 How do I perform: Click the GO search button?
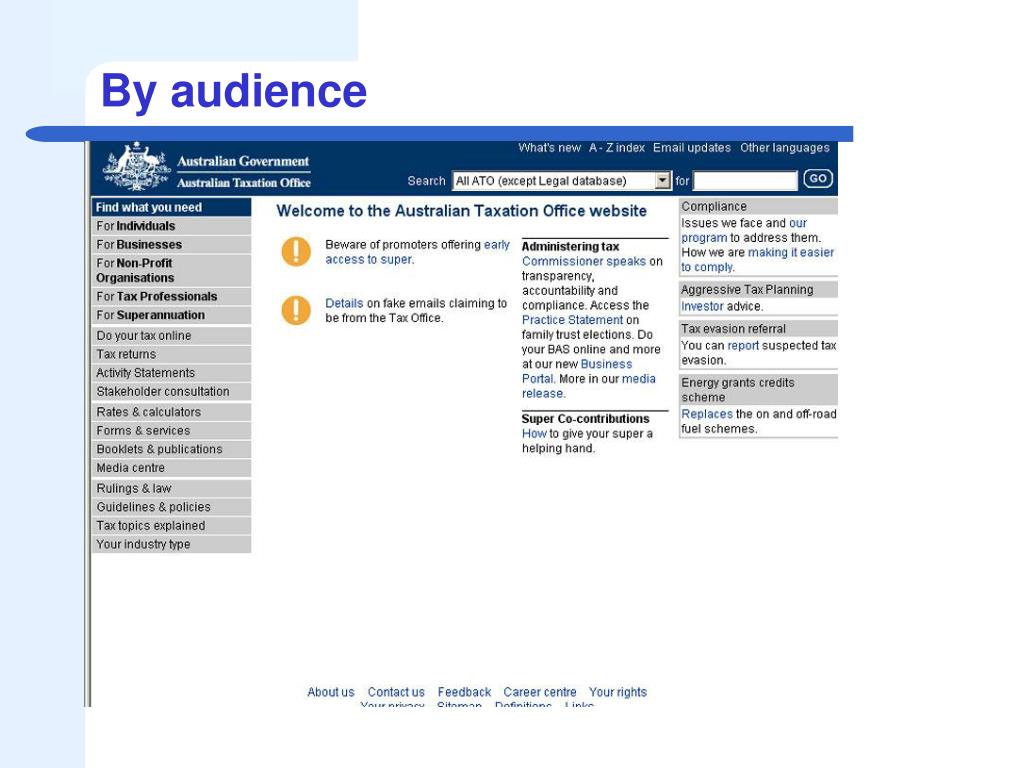pos(818,178)
